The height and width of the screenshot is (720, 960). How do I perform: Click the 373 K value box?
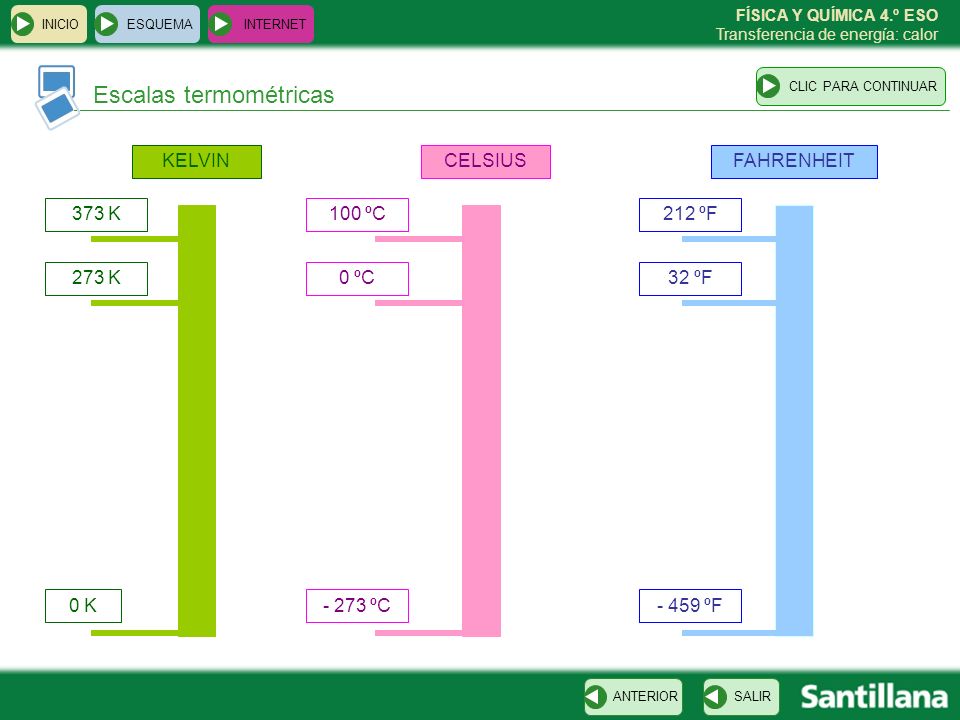(x=96, y=214)
